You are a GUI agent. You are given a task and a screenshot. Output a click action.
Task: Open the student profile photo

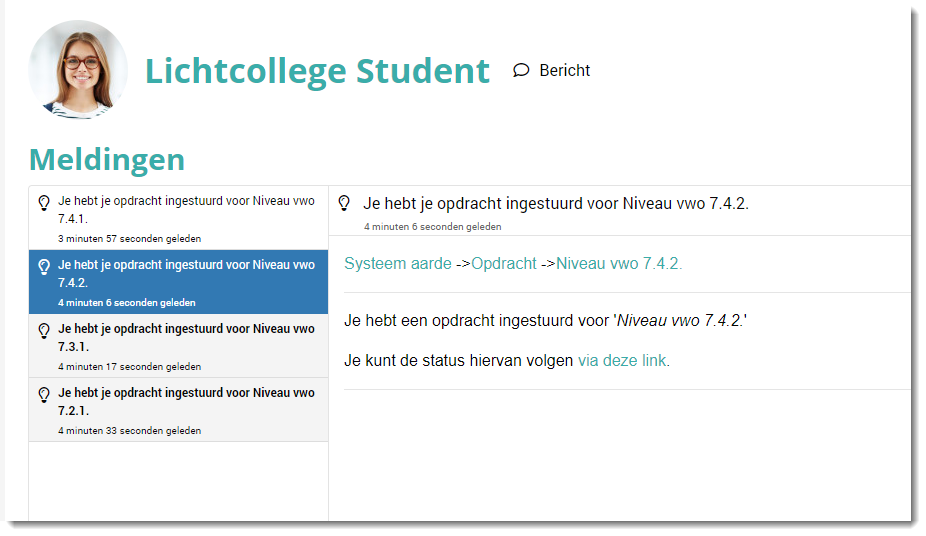[x=78, y=70]
